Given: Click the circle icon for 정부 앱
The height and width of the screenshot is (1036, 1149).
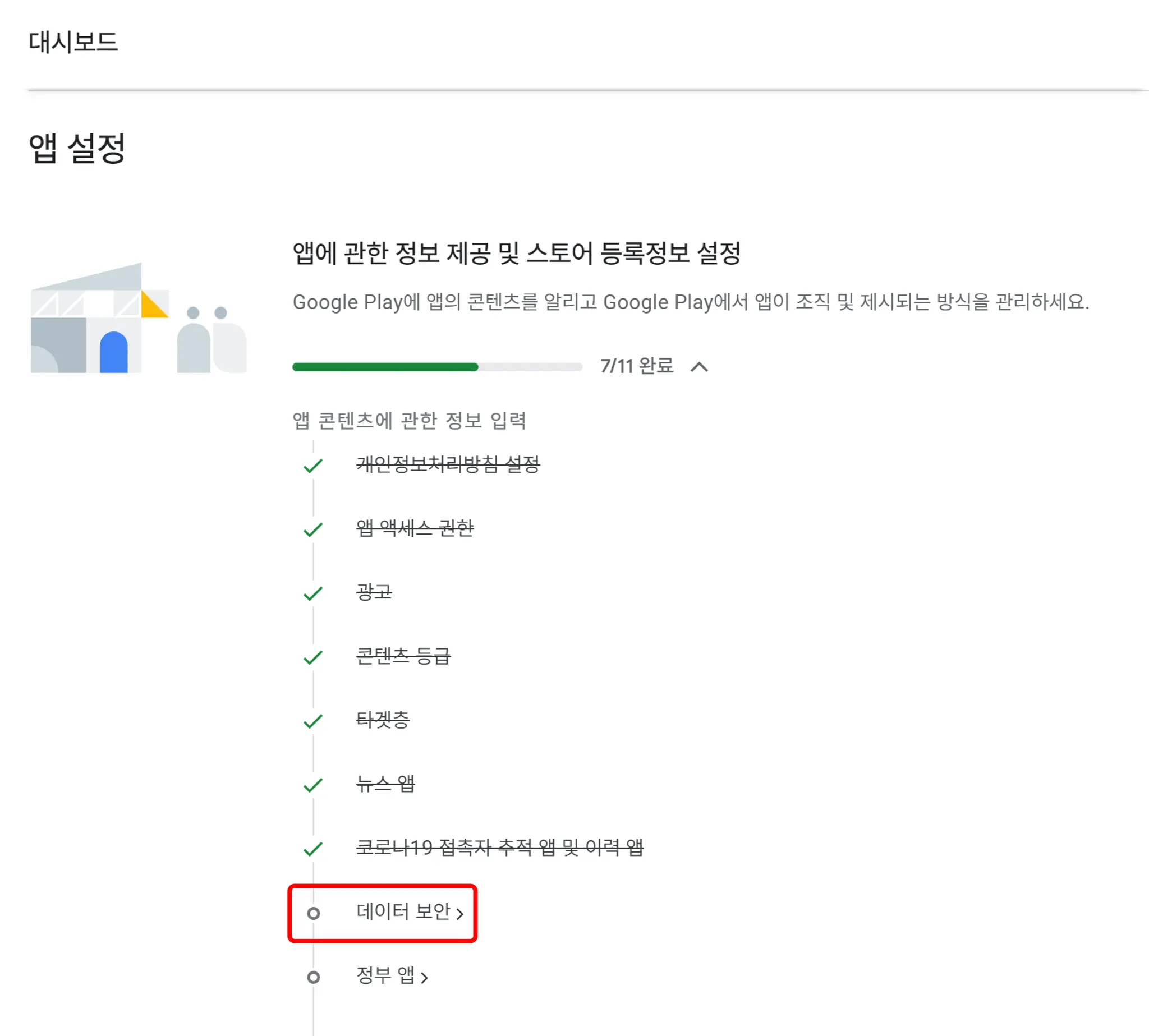Looking at the screenshot, I should click(313, 977).
